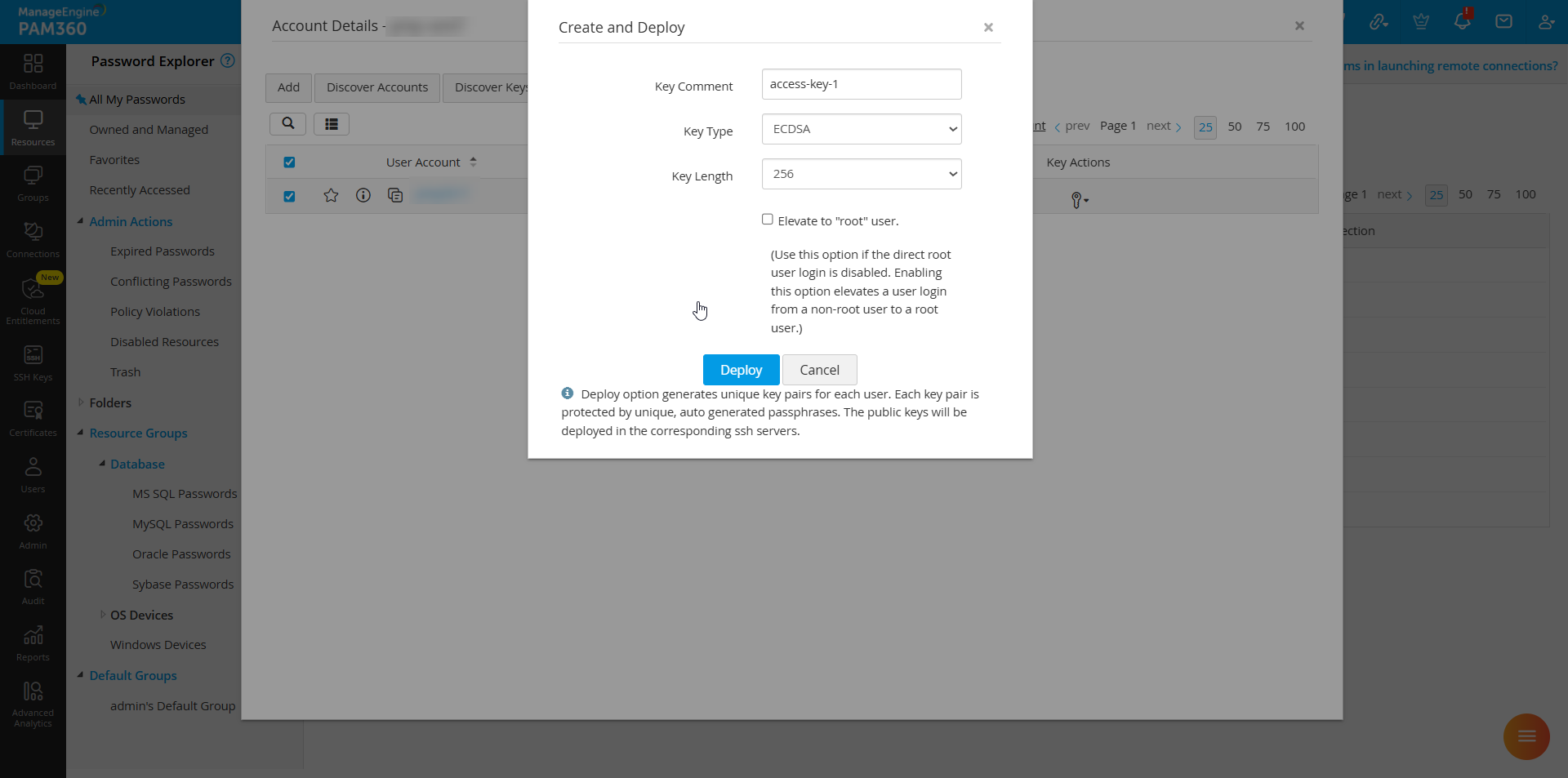Click the Deploy button
The image size is (1568, 778).
[x=740, y=369]
